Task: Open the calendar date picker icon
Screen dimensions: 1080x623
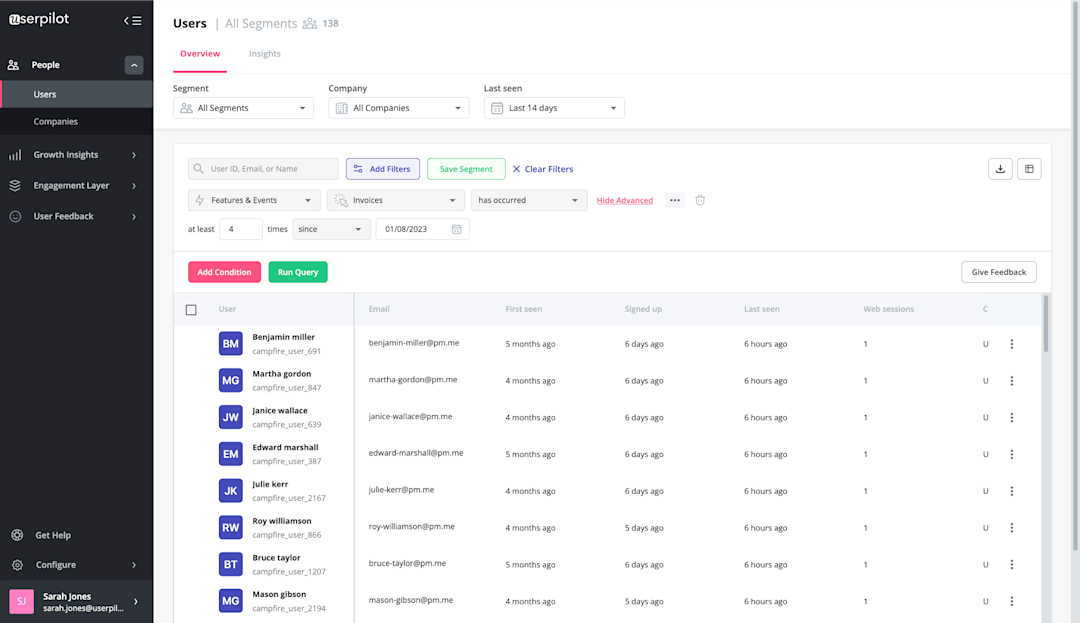Action: point(456,229)
